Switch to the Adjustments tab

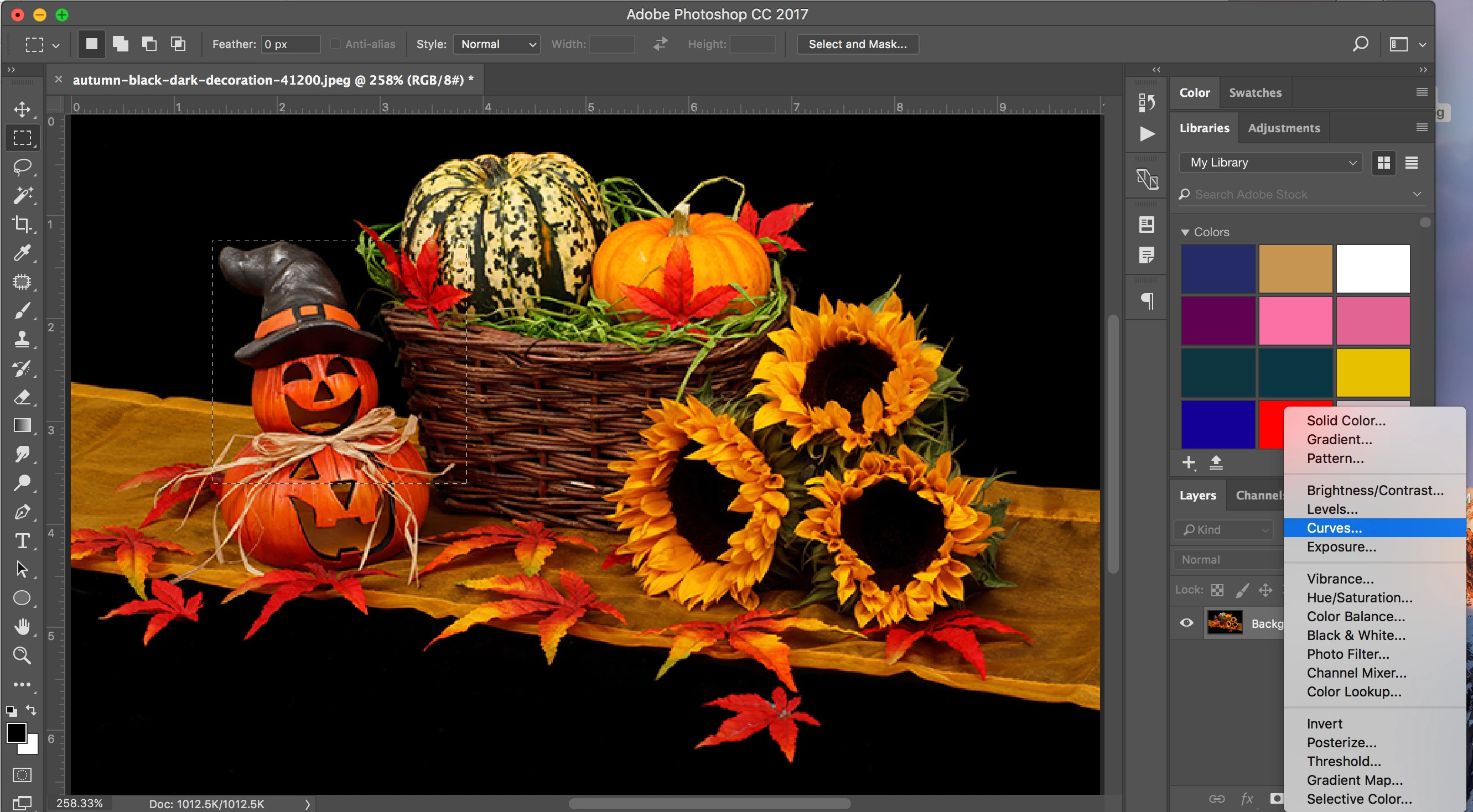1283,128
